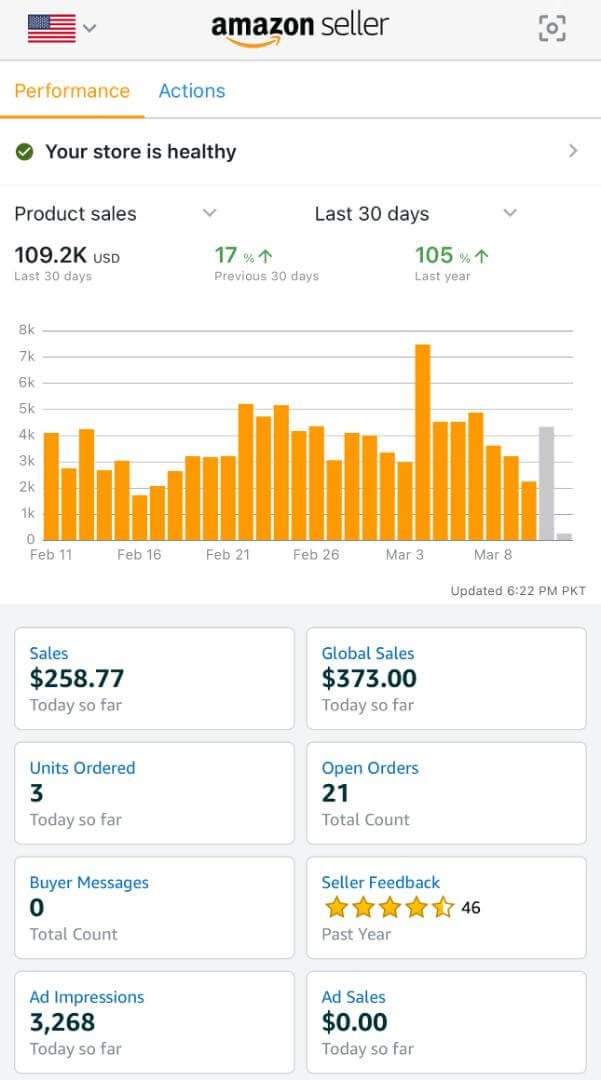The width and height of the screenshot is (601, 1080).
Task: Tap the tallest orange sales bar
Action: click(x=422, y=443)
